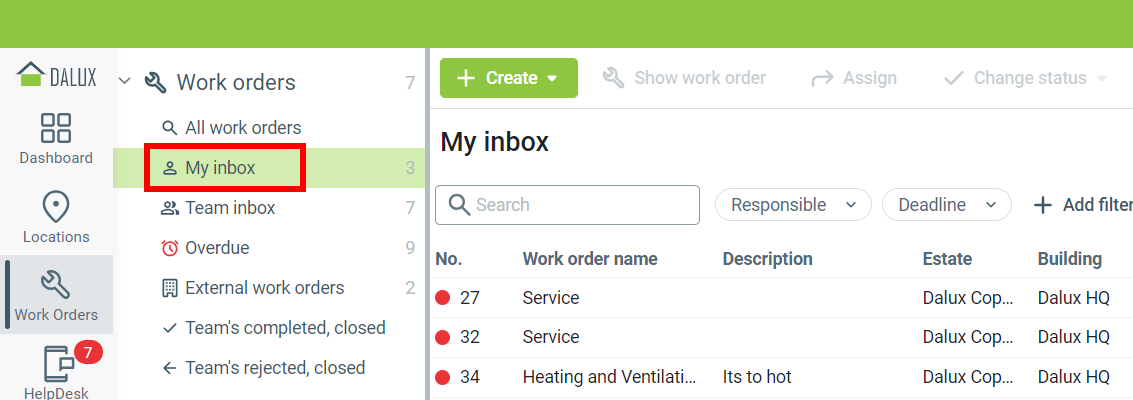Click the Show work order button

click(684, 78)
